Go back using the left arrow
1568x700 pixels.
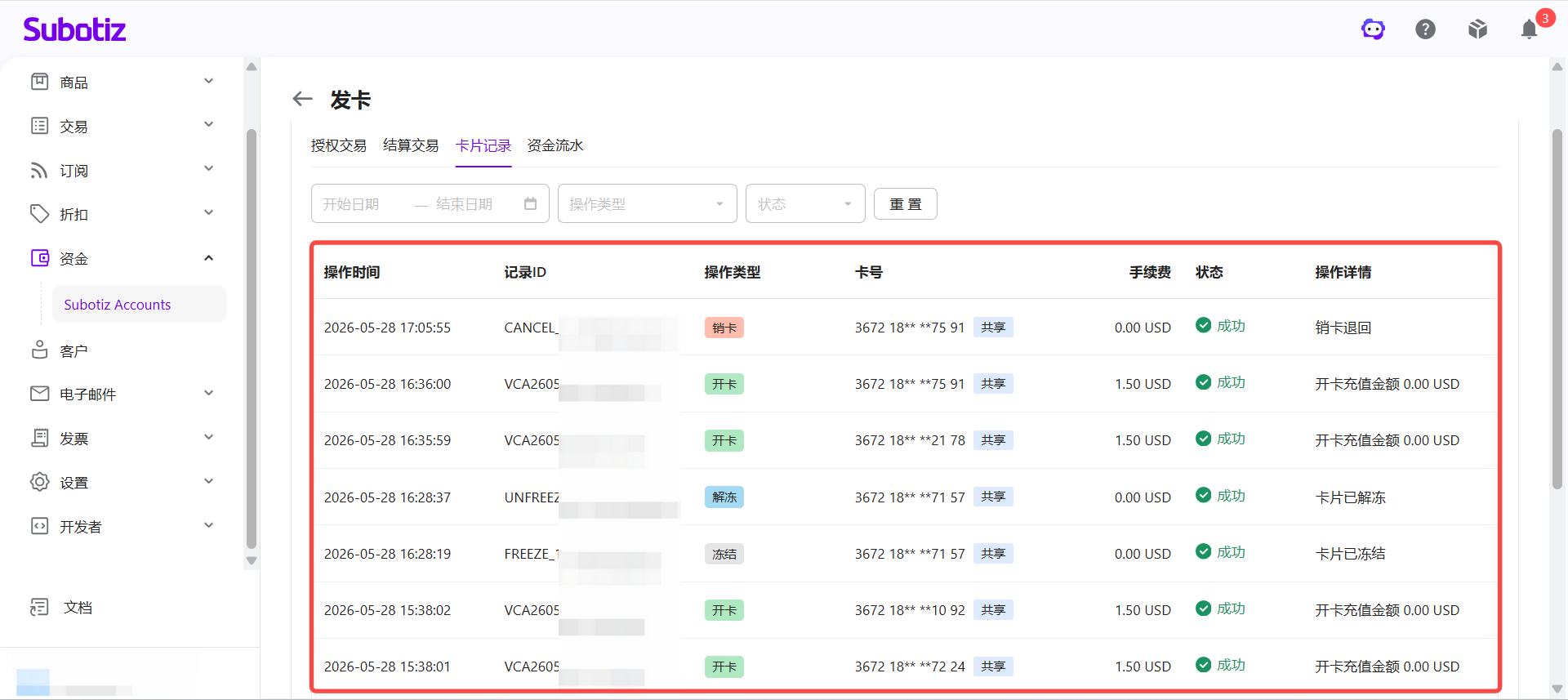coord(303,99)
